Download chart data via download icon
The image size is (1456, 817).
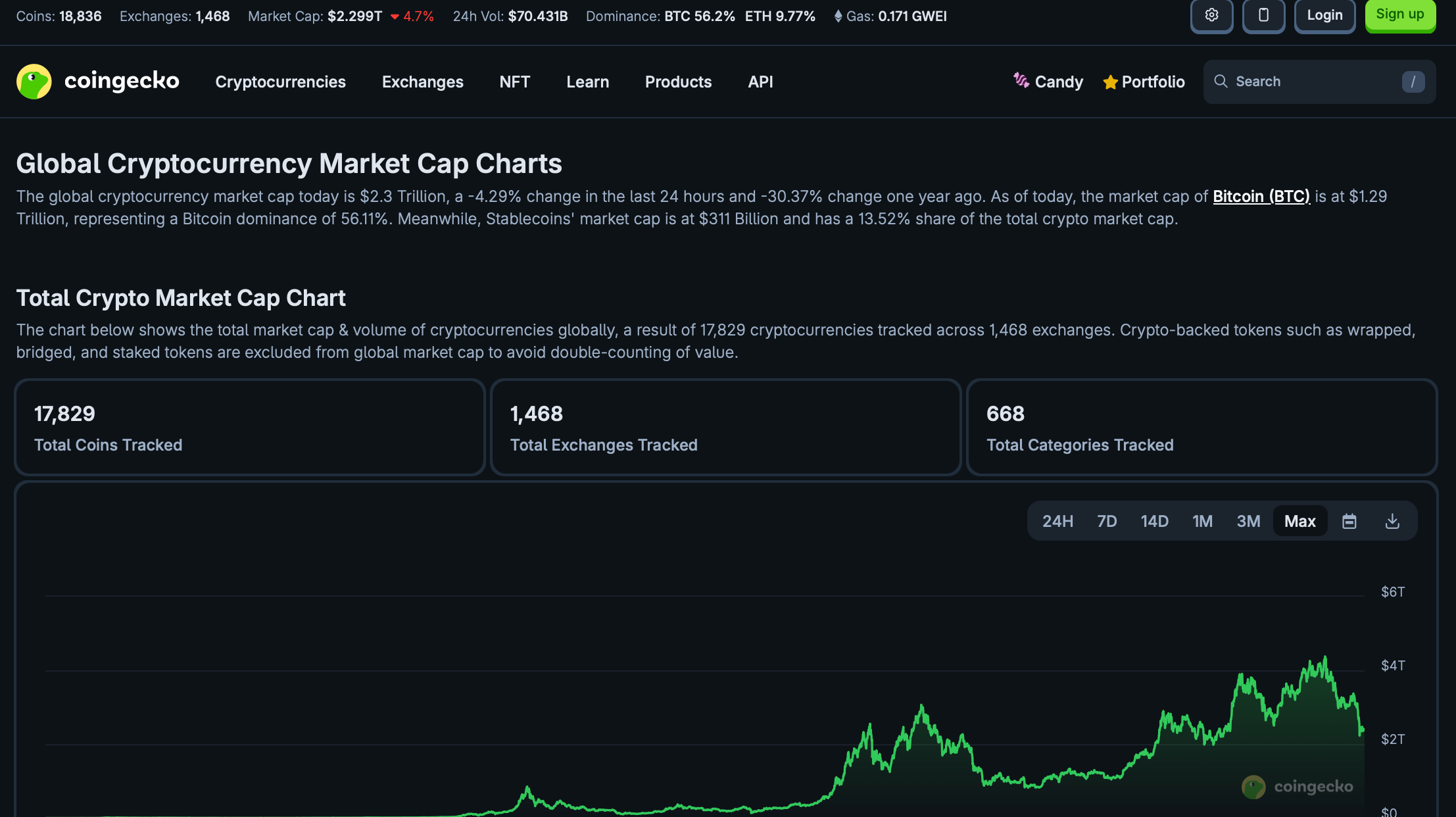click(x=1392, y=522)
